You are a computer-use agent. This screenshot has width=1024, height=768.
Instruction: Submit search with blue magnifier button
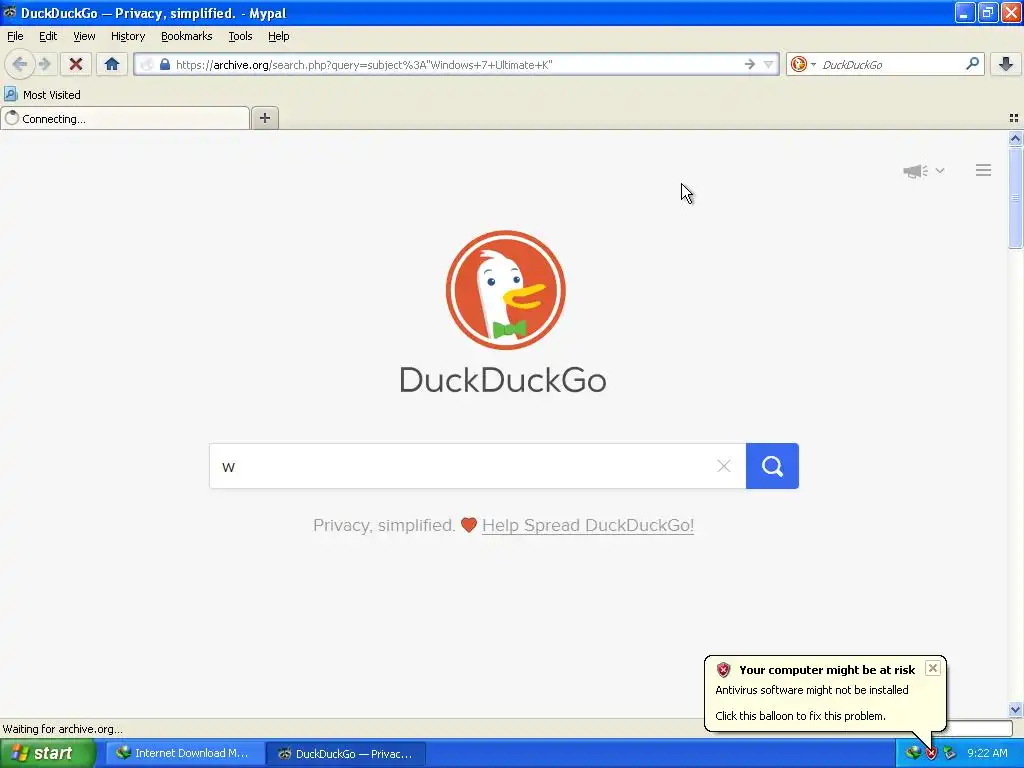(x=773, y=466)
